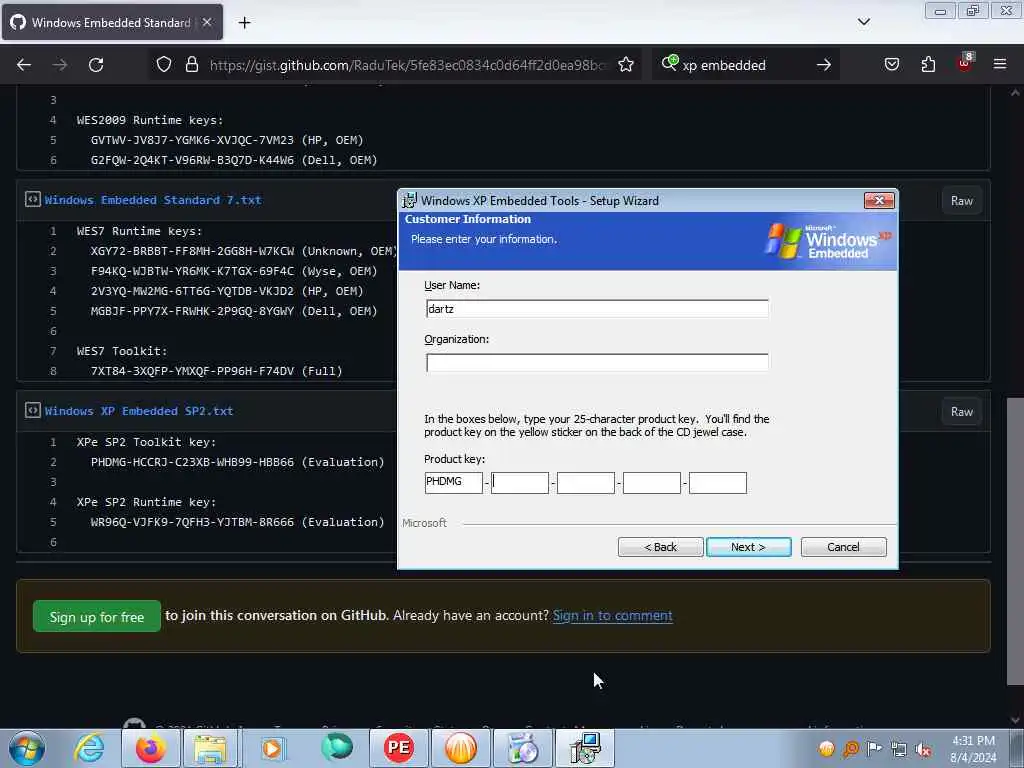Bookmark this page with star icon
Image resolution: width=1024 pixels, height=768 pixels.
tap(626, 65)
